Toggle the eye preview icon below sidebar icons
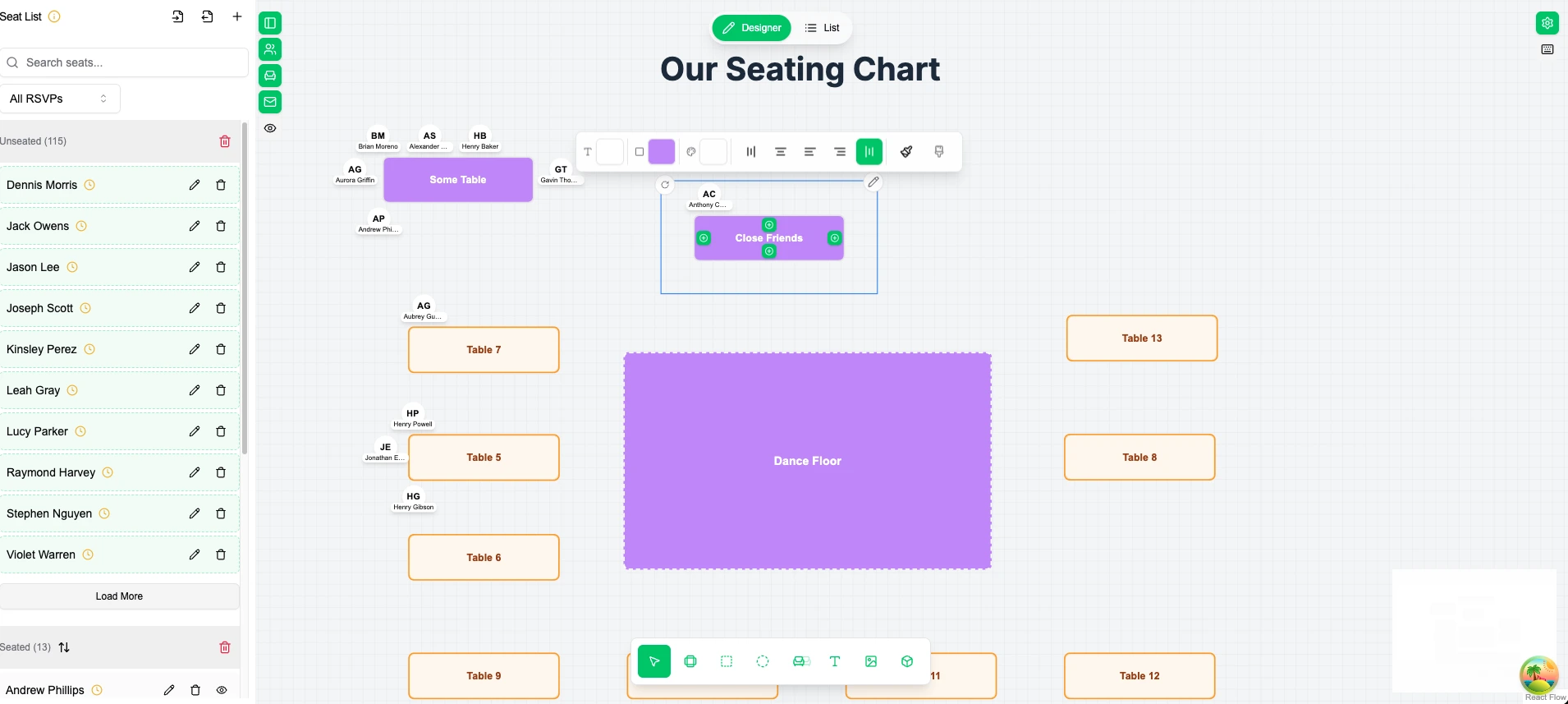The height and width of the screenshot is (704, 1568). 270,128
